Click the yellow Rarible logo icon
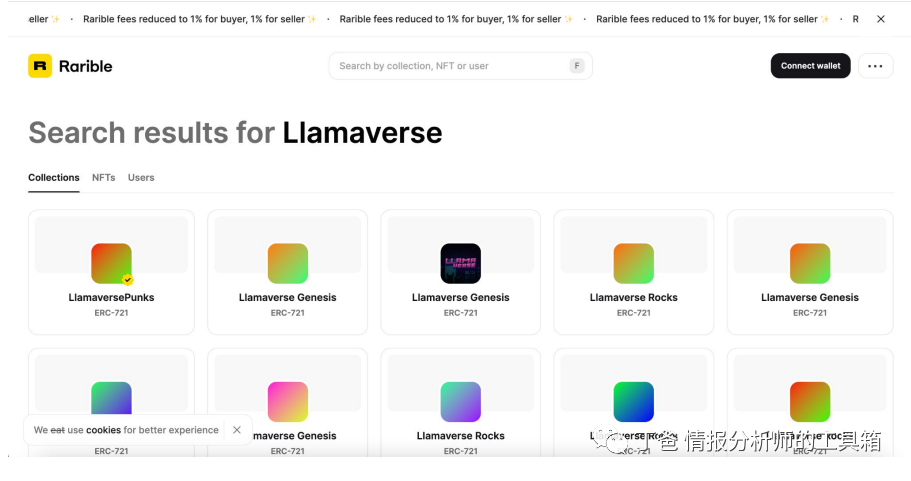The height and width of the screenshot is (481, 911). tap(40, 66)
